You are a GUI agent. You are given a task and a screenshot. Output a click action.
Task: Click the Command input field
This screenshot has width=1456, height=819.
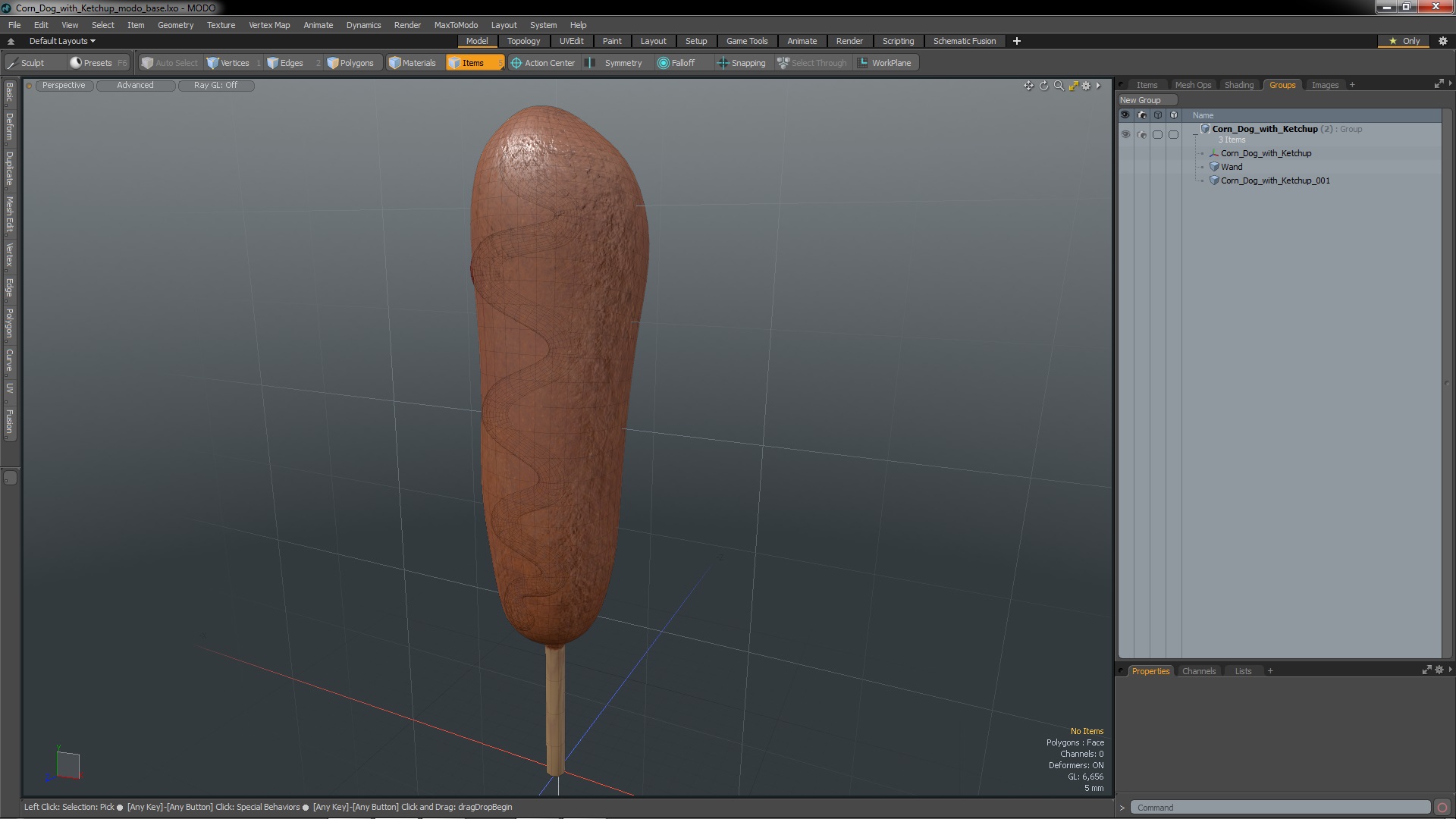[1280, 808]
